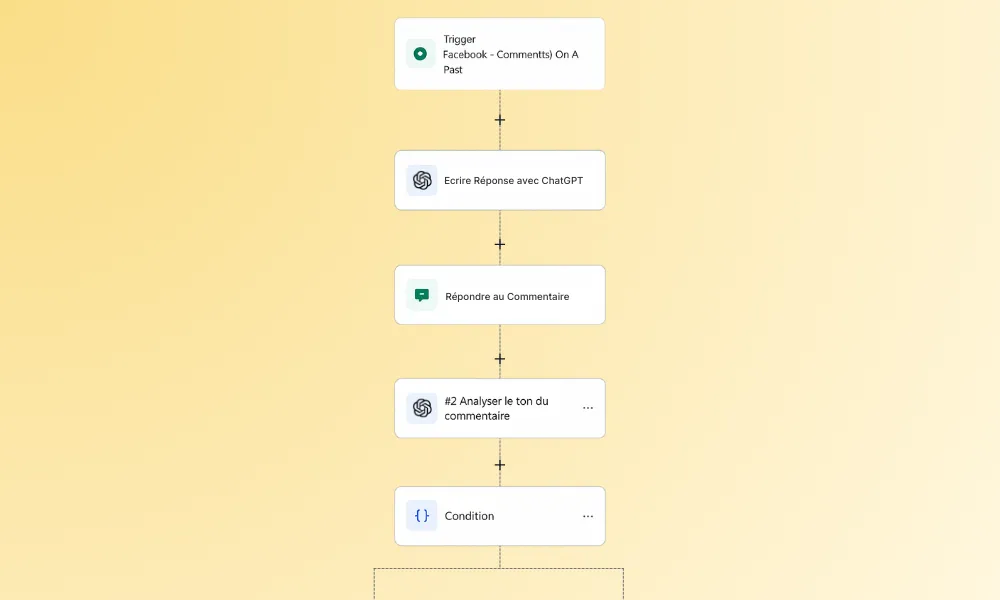Add a step below Répondre au Commentaire
Image resolution: width=1000 pixels, height=600 pixels.
pyautogui.click(x=500, y=359)
